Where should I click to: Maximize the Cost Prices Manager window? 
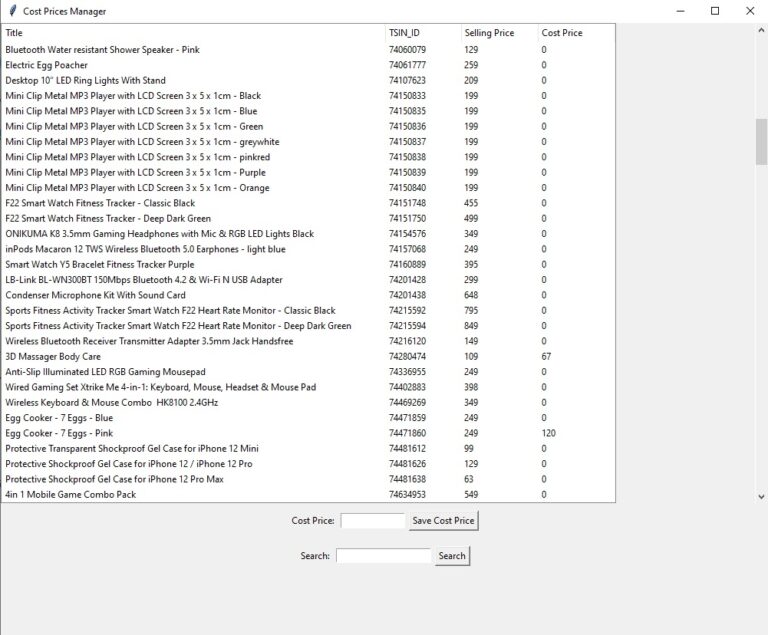click(715, 11)
